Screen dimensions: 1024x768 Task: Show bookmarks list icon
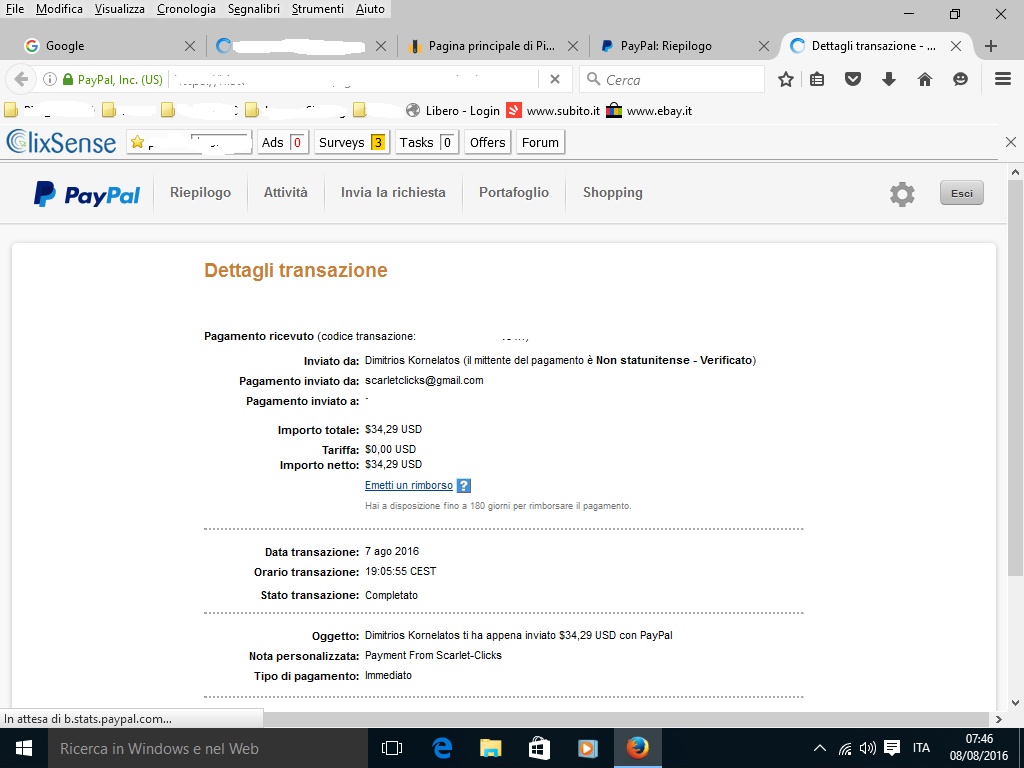click(x=817, y=80)
